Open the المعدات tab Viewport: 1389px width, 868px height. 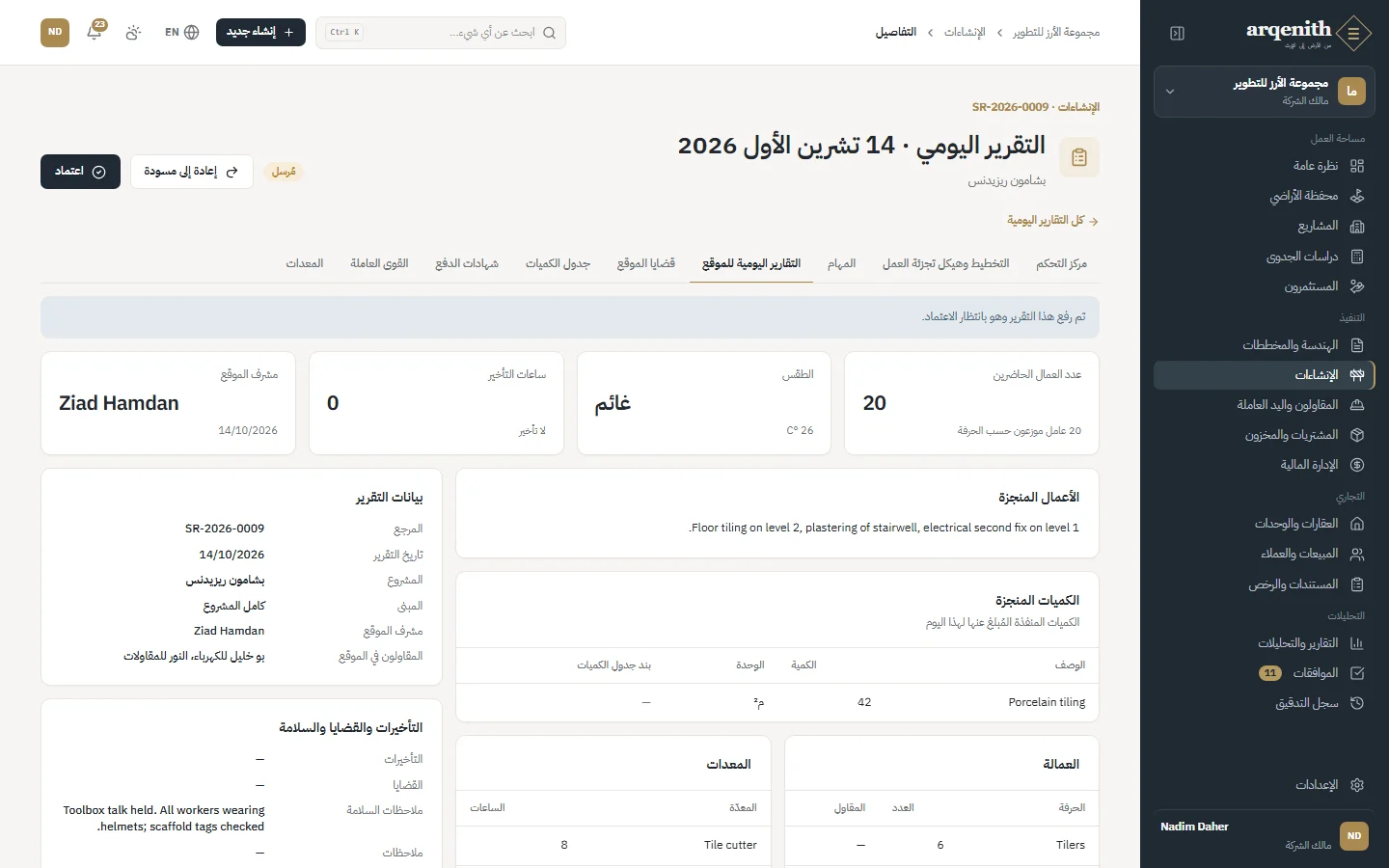point(305,264)
